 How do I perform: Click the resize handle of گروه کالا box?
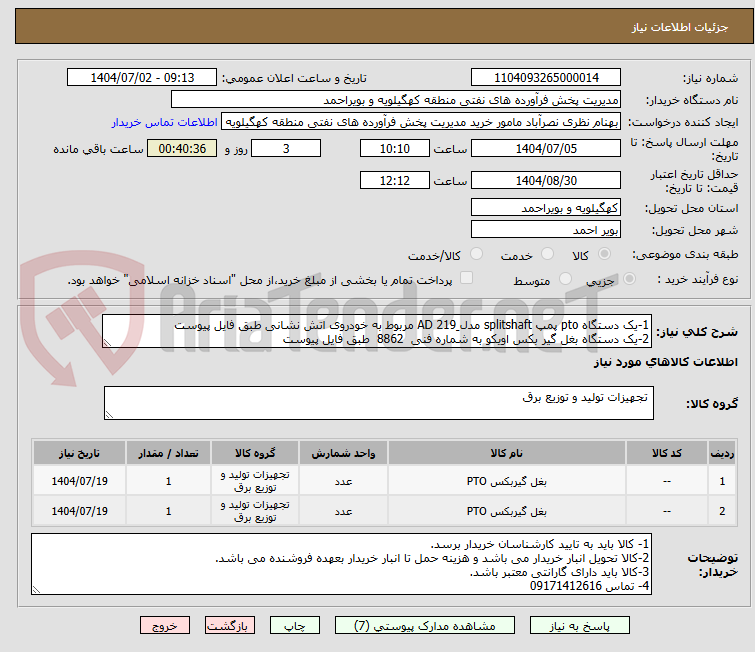109,415
